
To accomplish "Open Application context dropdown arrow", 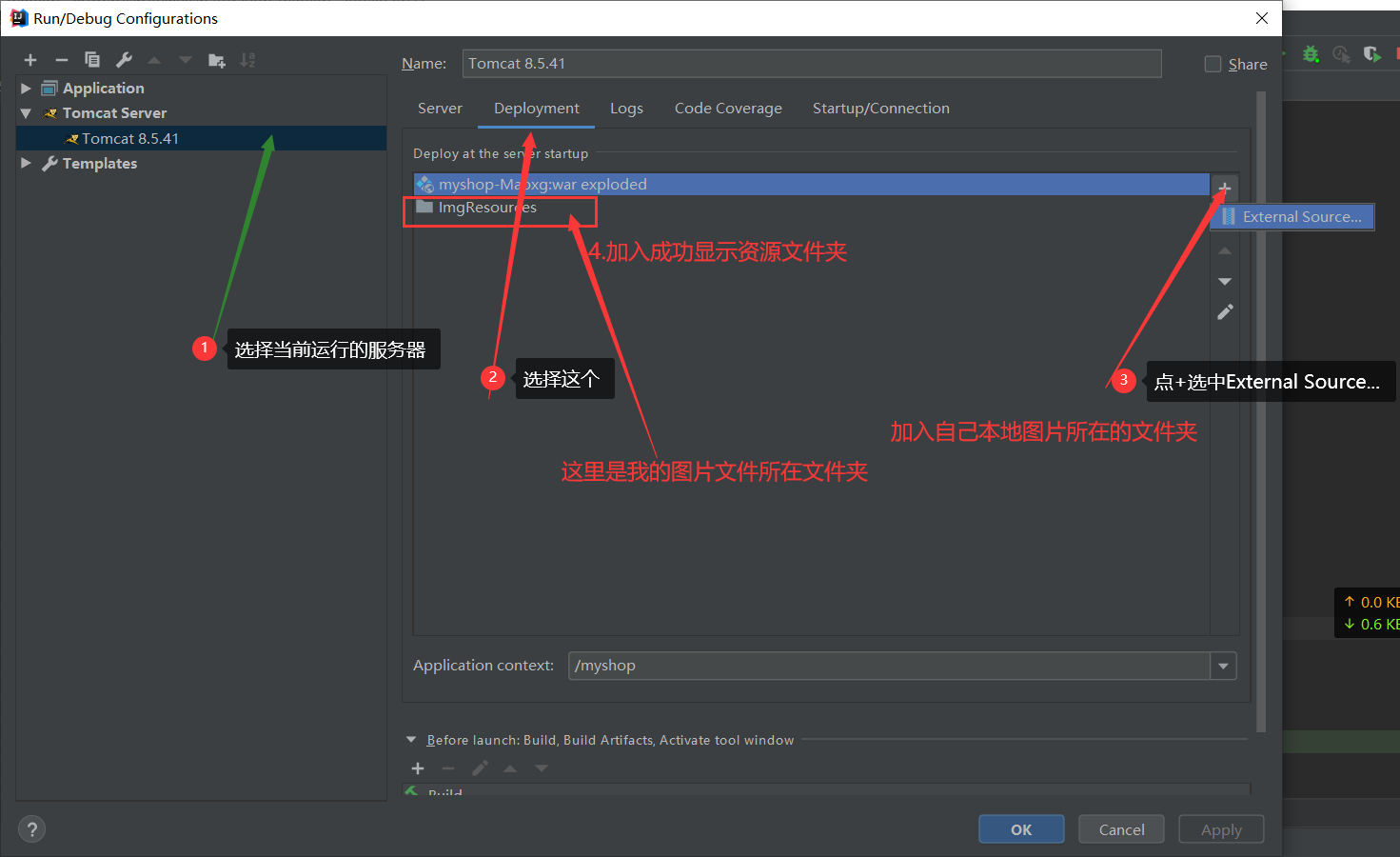I will pyautogui.click(x=1223, y=666).
